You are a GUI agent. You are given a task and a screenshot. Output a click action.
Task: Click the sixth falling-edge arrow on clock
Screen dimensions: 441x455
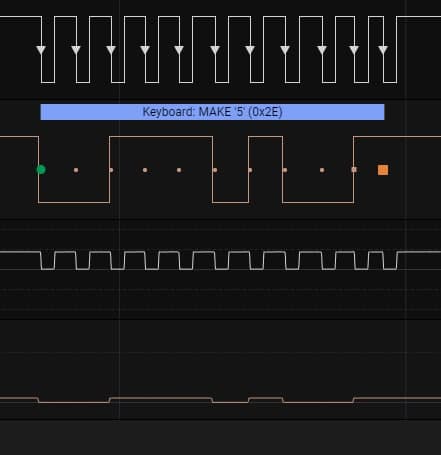[x=215, y=50]
